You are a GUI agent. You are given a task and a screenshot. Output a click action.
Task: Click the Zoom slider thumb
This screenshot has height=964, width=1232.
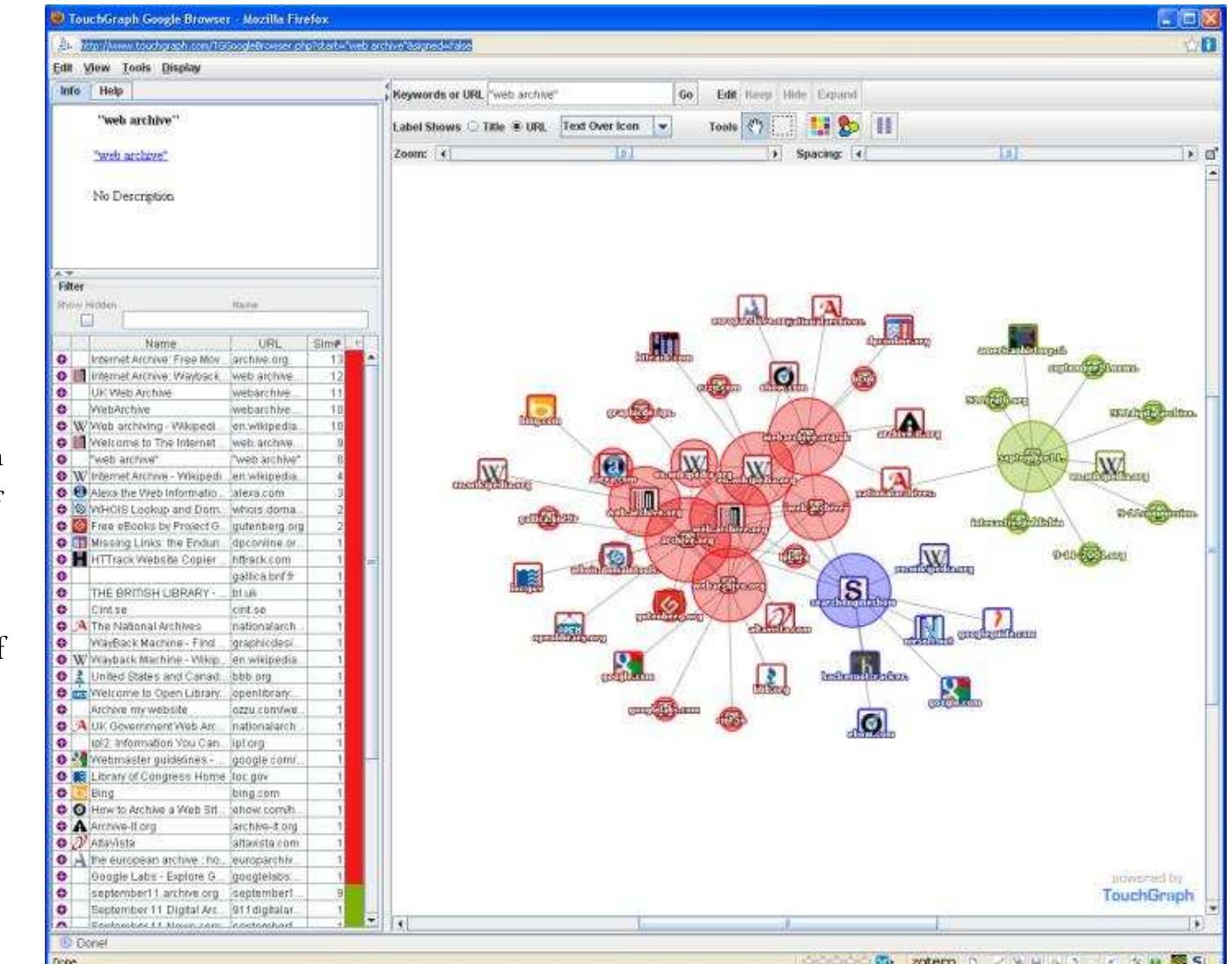623,154
